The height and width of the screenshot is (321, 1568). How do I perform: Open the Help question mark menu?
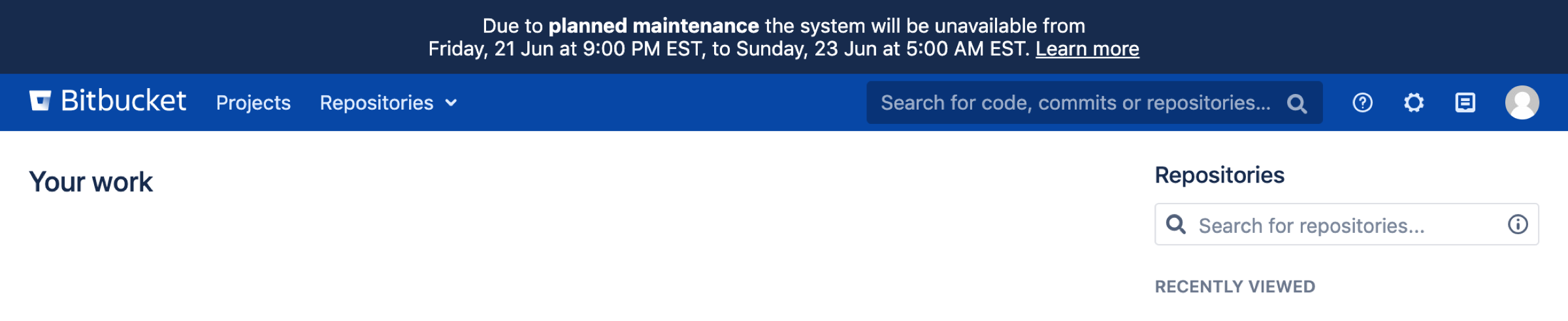click(x=1362, y=102)
